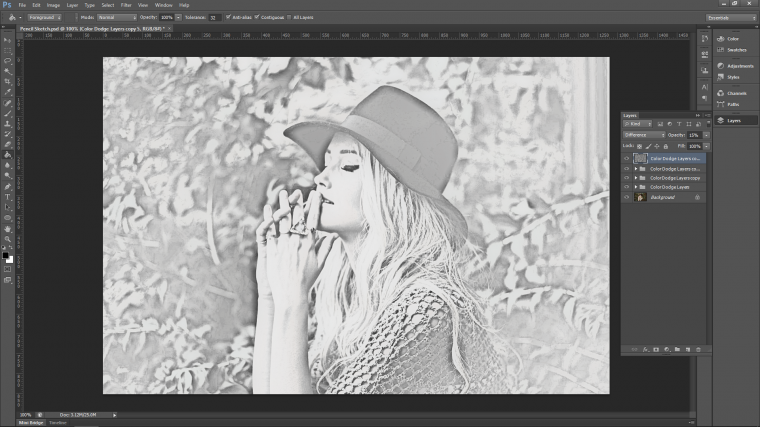Click the background color swatch
Image resolution: width=760 pixels, height=427 pixels.
click(11, 260)
